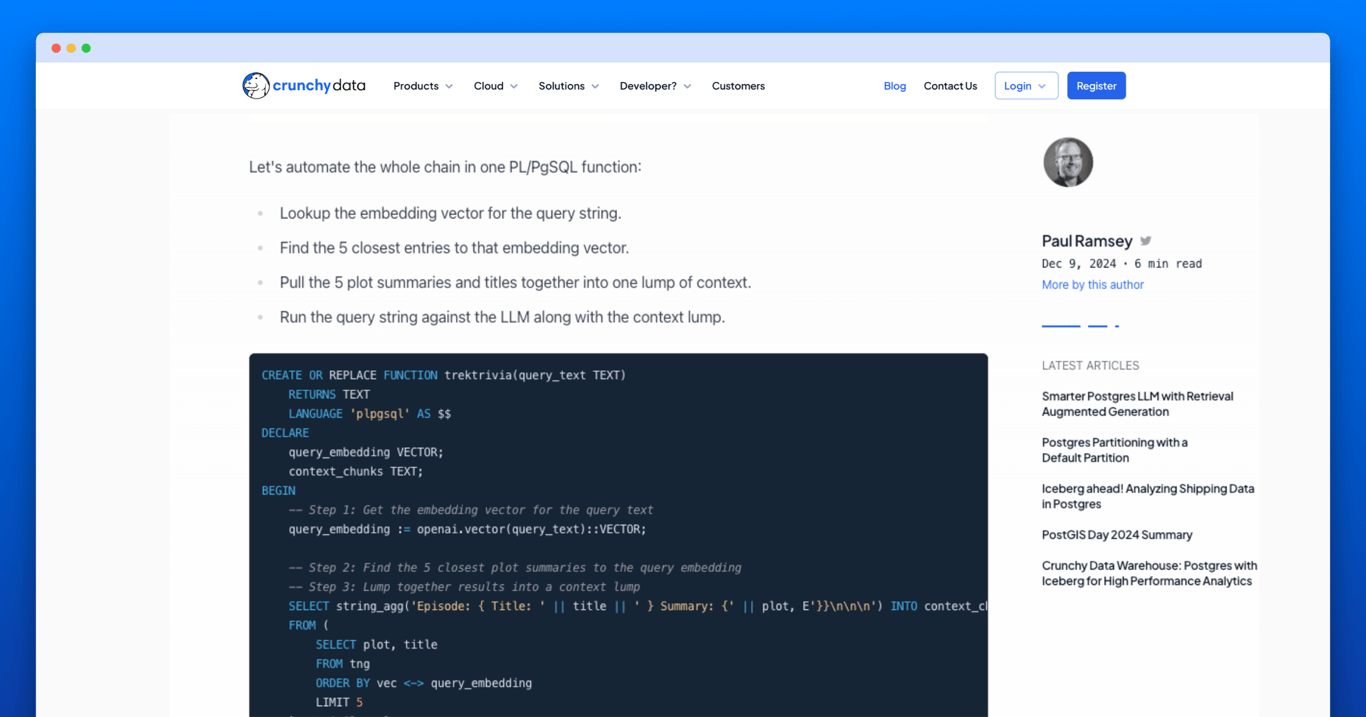Follow the 'More by this author' link
This screenshot has width=1366, height=717.
tap(1092, 284)
